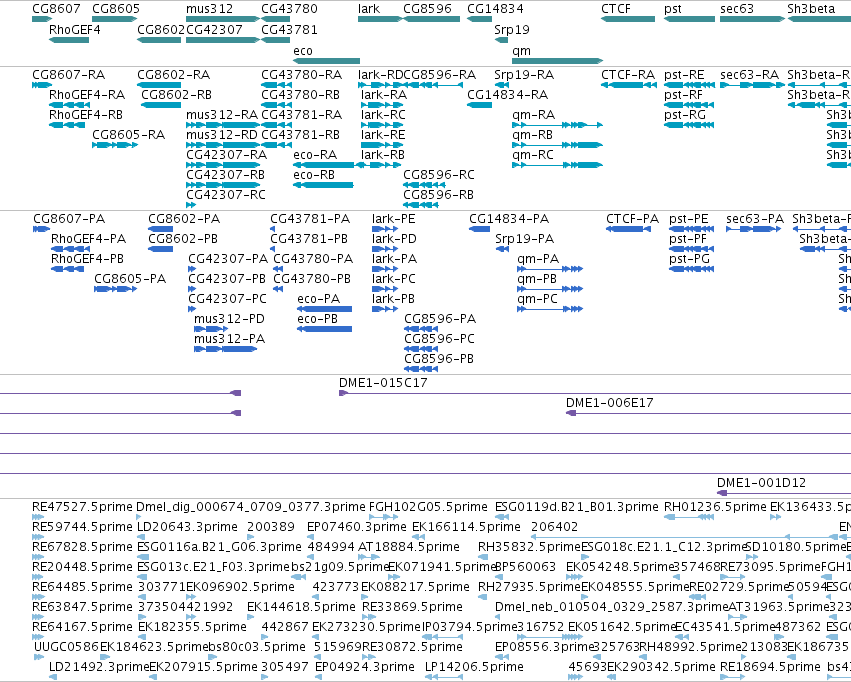Click the CTCF gene label
The width and height of the screenshot is (851, 682).
(616, 9)
